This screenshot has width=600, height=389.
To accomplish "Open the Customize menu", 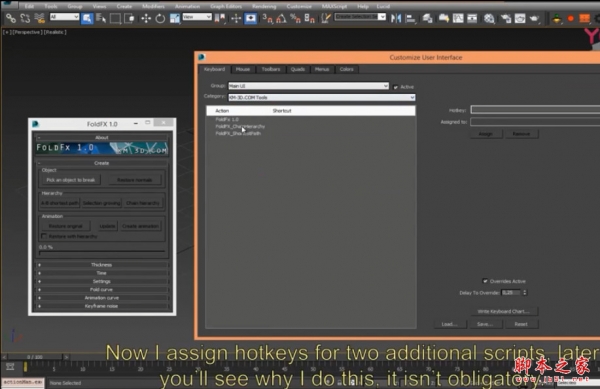I will point(299,6).
